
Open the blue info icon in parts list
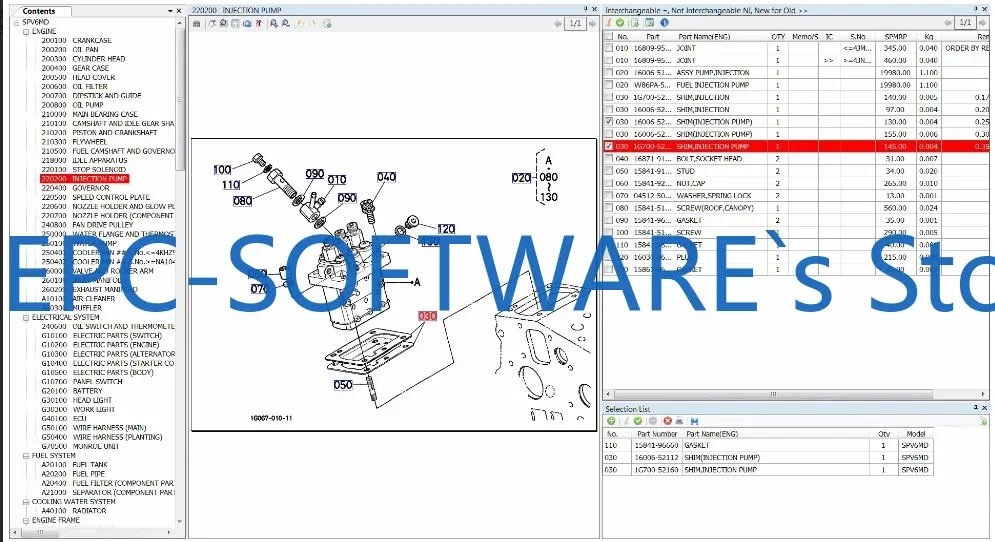[x=664, y=23]
